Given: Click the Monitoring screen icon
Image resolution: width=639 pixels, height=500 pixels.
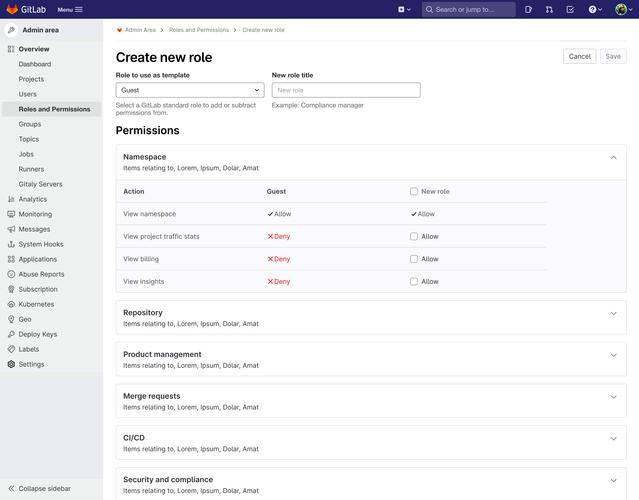Looking at the screenshot, I should [11, 214].
